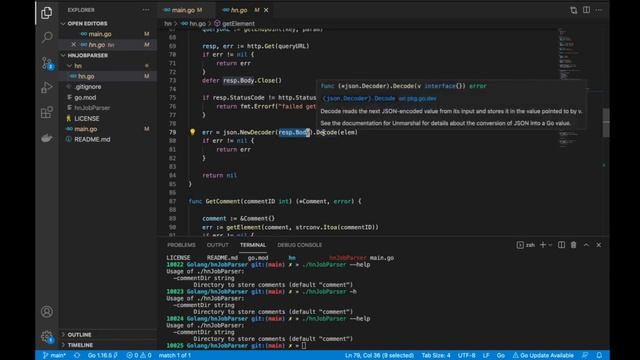Screen dimensions: 640x360
Task: Change indentation via Tab Size: 4
Action: (436, 355)
